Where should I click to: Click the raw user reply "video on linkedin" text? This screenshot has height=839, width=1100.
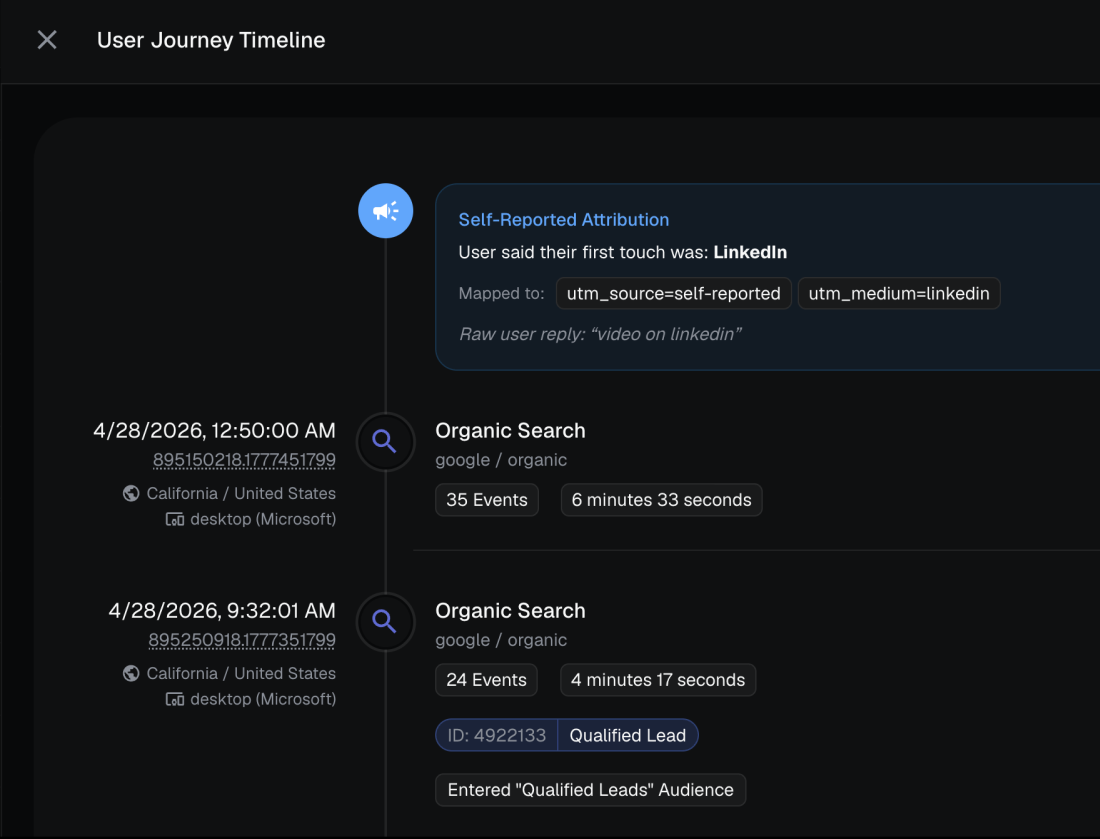(601, 334)
